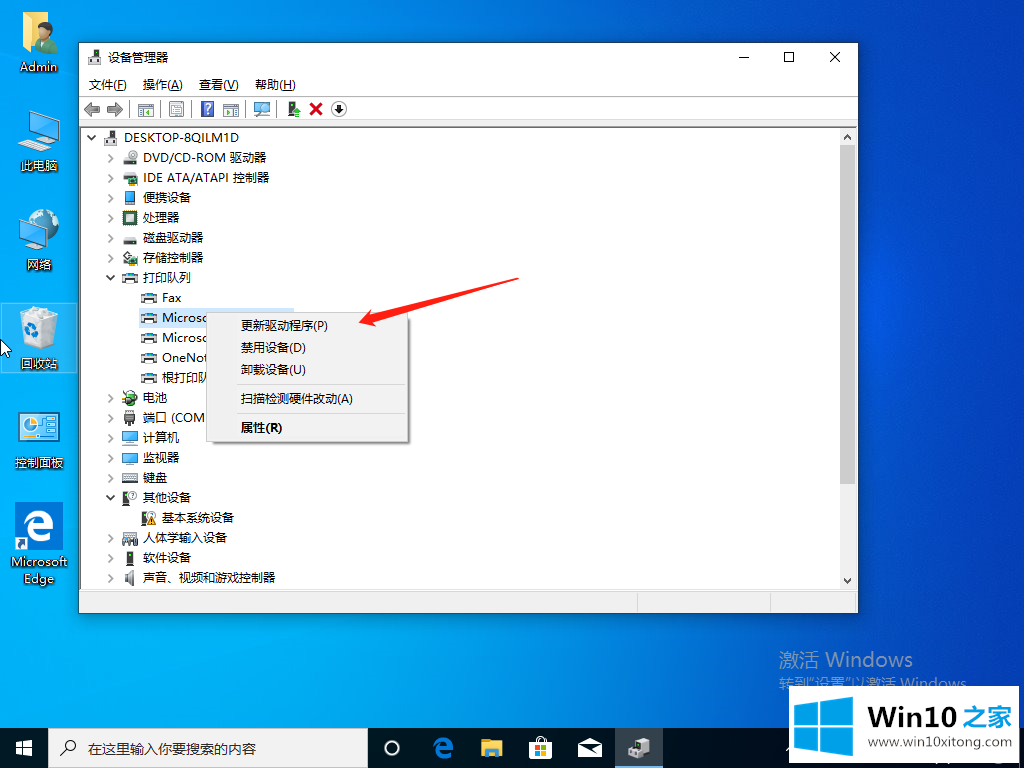Select 属性(R) in the context menu
This screenshot has width=1024, height=768.
tap(261, 428)
